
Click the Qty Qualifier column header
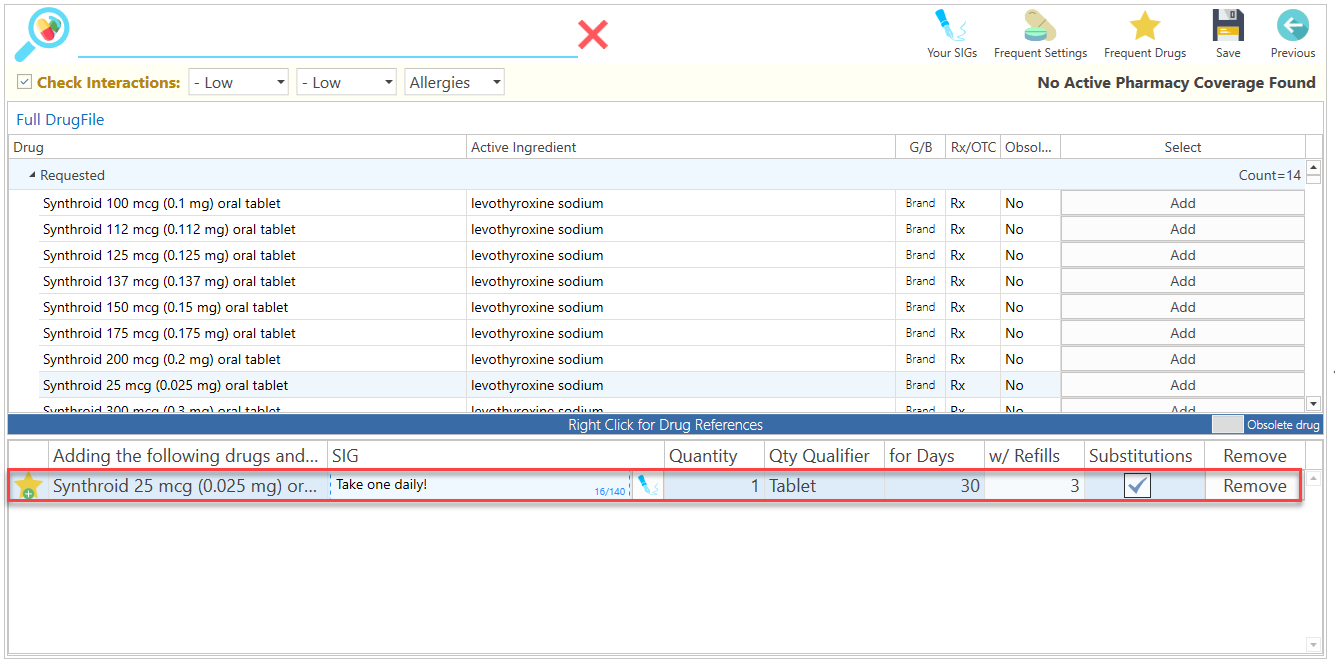[x=824, y=456]
